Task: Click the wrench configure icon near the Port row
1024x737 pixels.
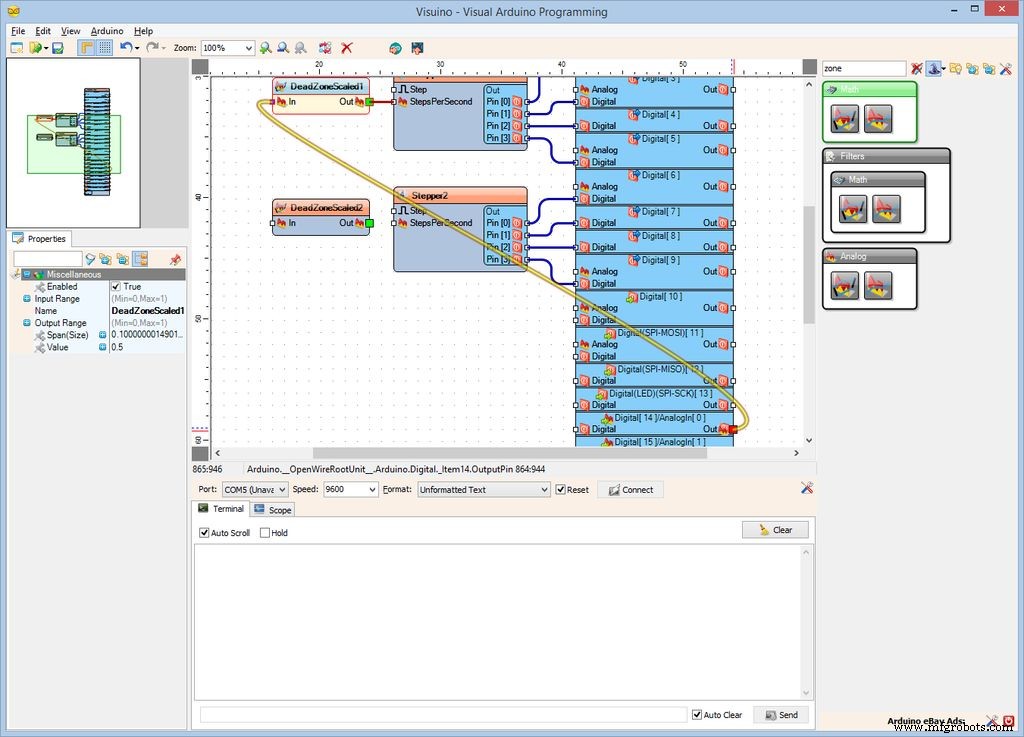Action: (x=807, y=489)
